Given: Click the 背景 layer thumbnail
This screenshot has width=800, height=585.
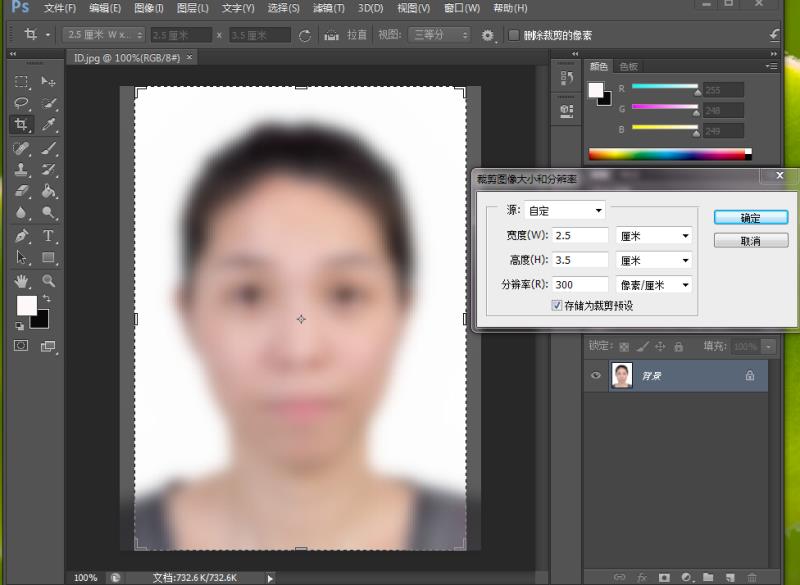Looking at the screenshot, I should 622,375.
